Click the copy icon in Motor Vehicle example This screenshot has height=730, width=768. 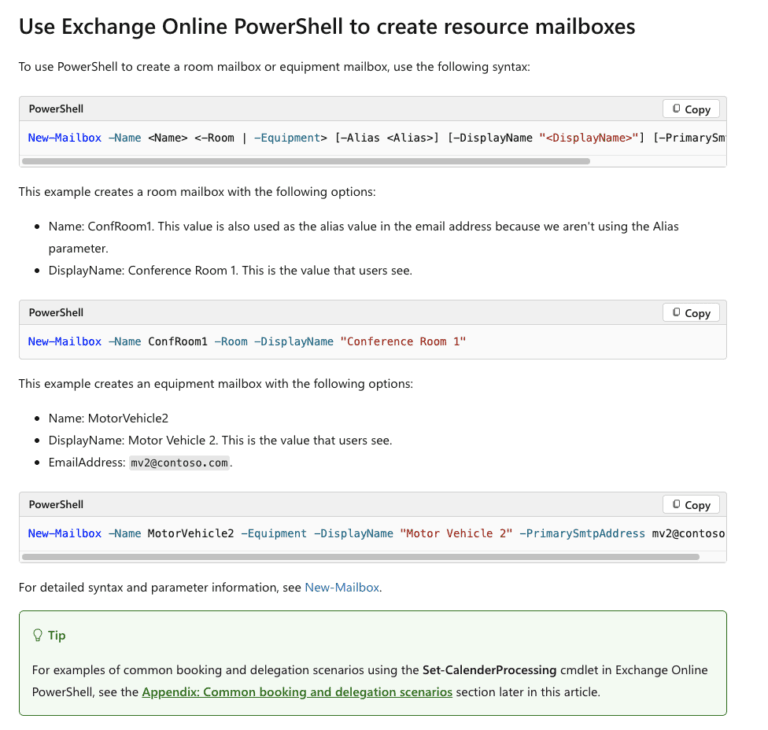coord(676,504)
